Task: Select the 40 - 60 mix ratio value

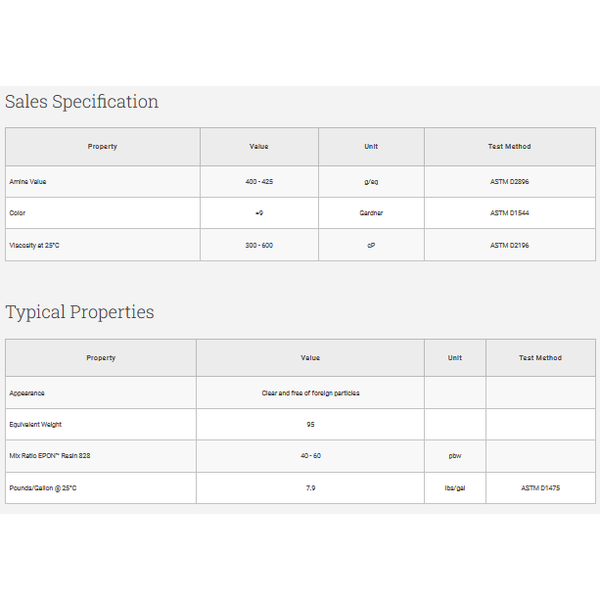Action: [x=310, y=456]
